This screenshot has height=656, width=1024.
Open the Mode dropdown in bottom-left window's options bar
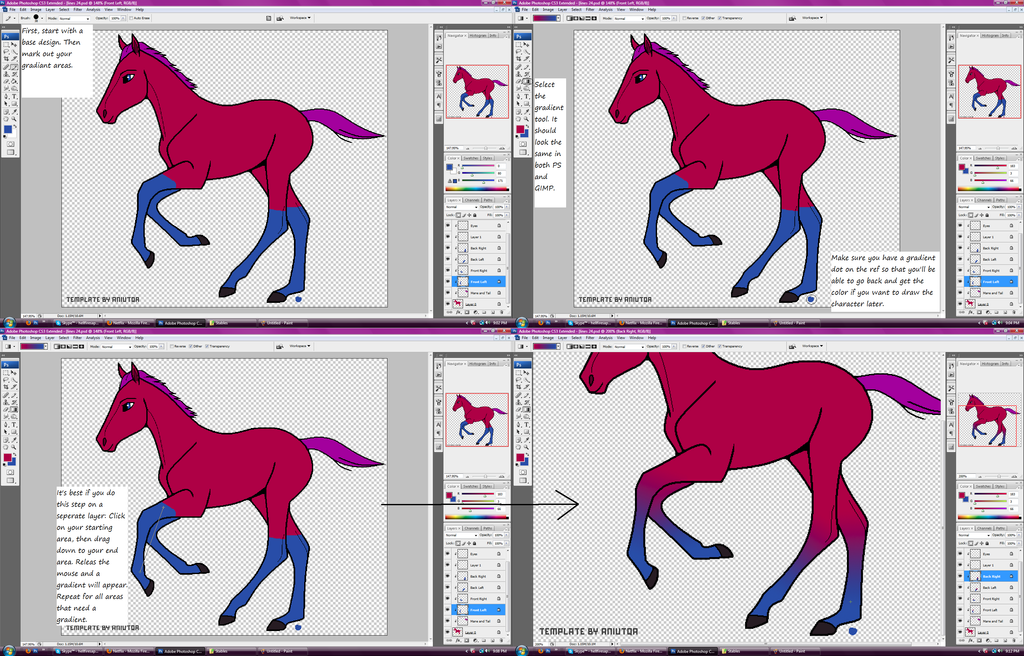click(x=117, y=346)
